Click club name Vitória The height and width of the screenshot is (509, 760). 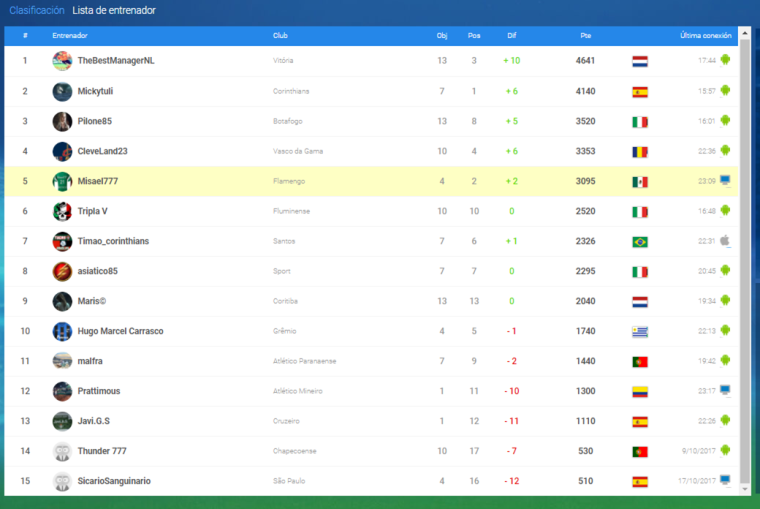click(283, 61)
